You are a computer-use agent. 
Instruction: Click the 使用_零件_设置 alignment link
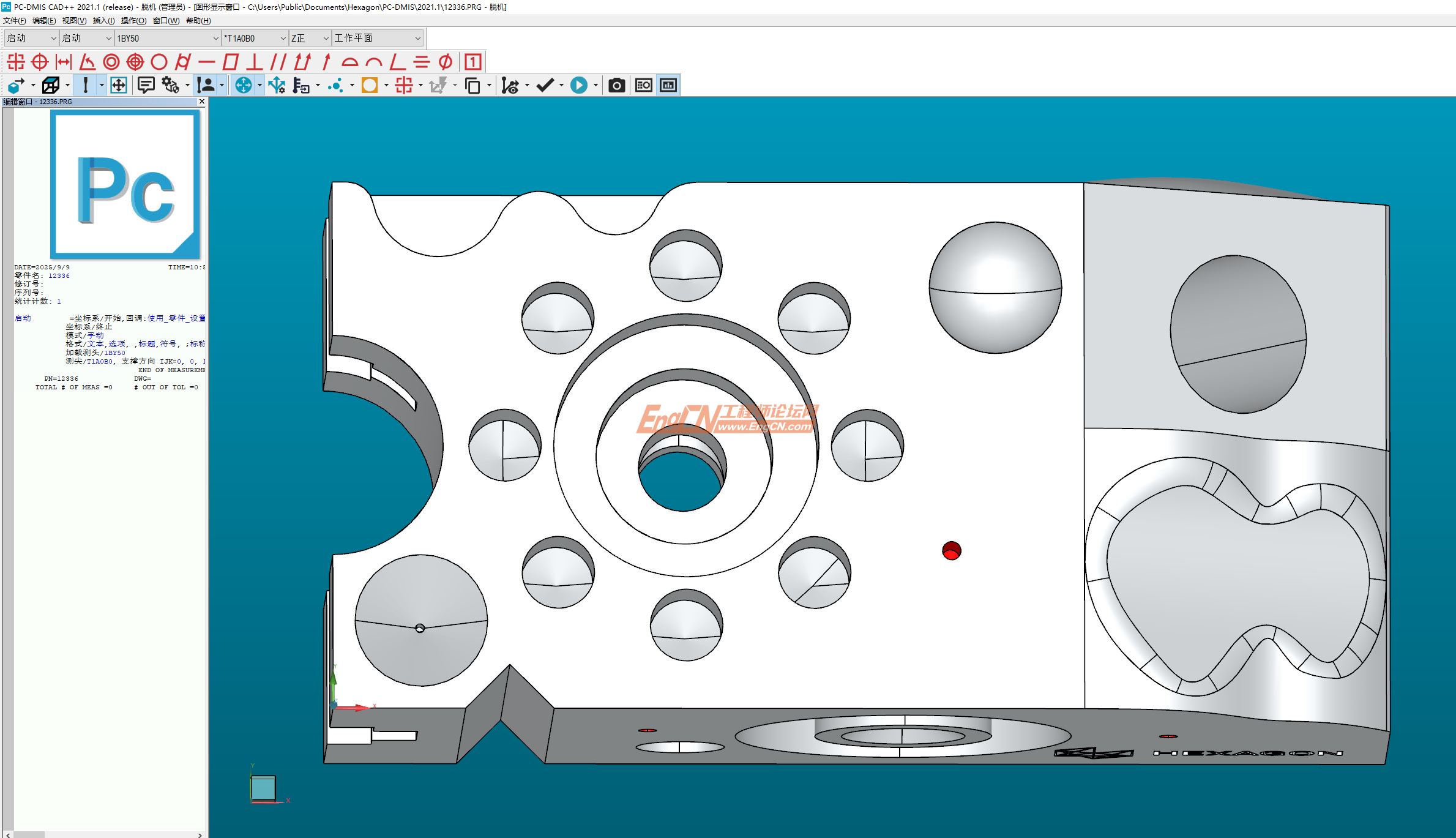[x=176, y=318]
